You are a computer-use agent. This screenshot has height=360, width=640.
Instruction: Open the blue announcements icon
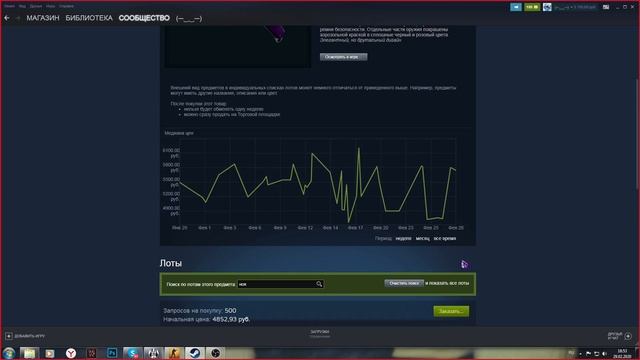coord(516,7)
